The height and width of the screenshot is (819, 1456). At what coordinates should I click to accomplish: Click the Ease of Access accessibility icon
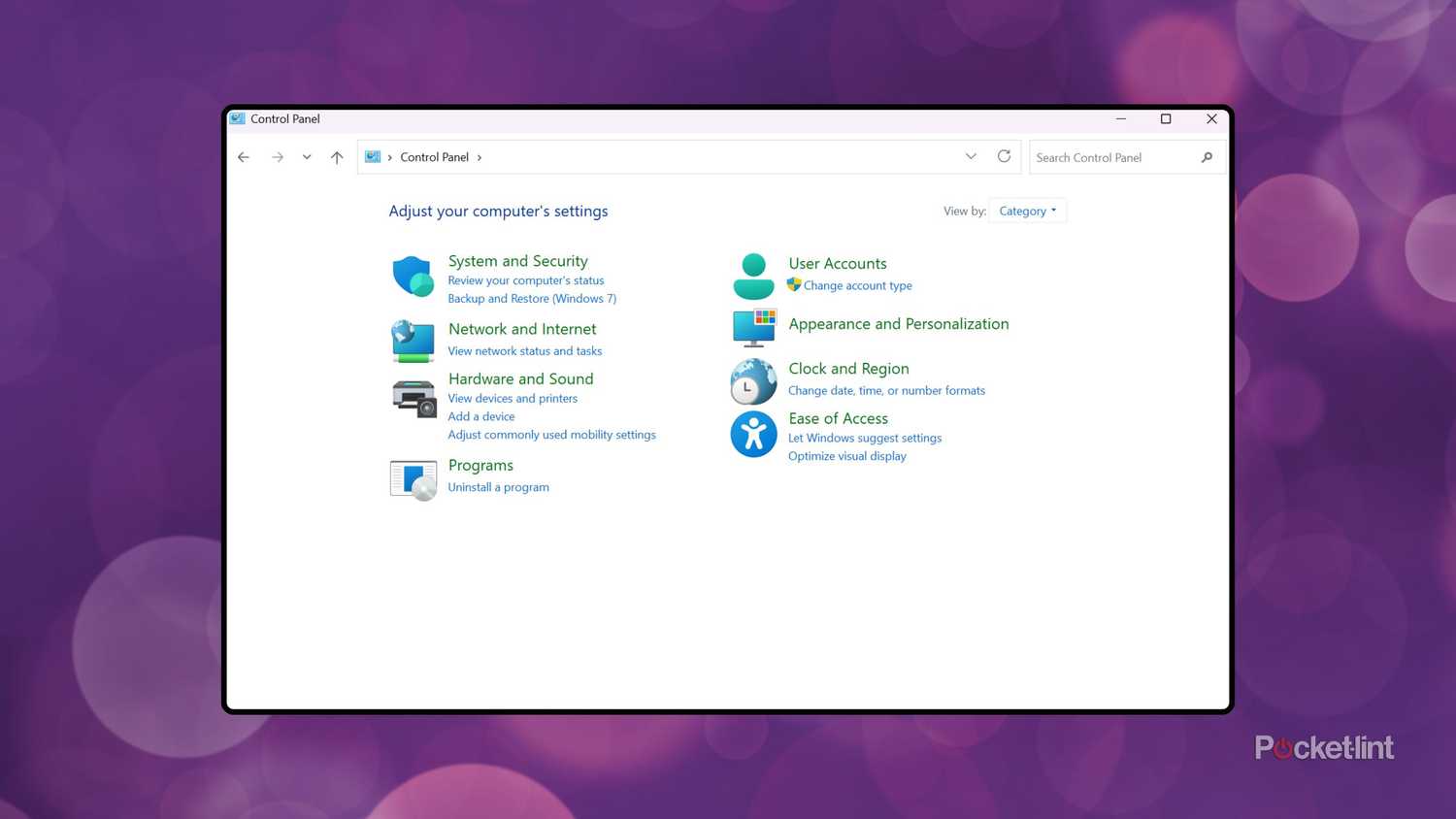[x=753, y=434]
